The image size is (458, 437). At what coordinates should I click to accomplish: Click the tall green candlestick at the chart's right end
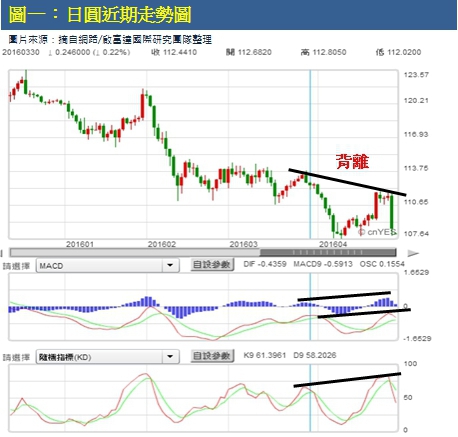(392, 214)
